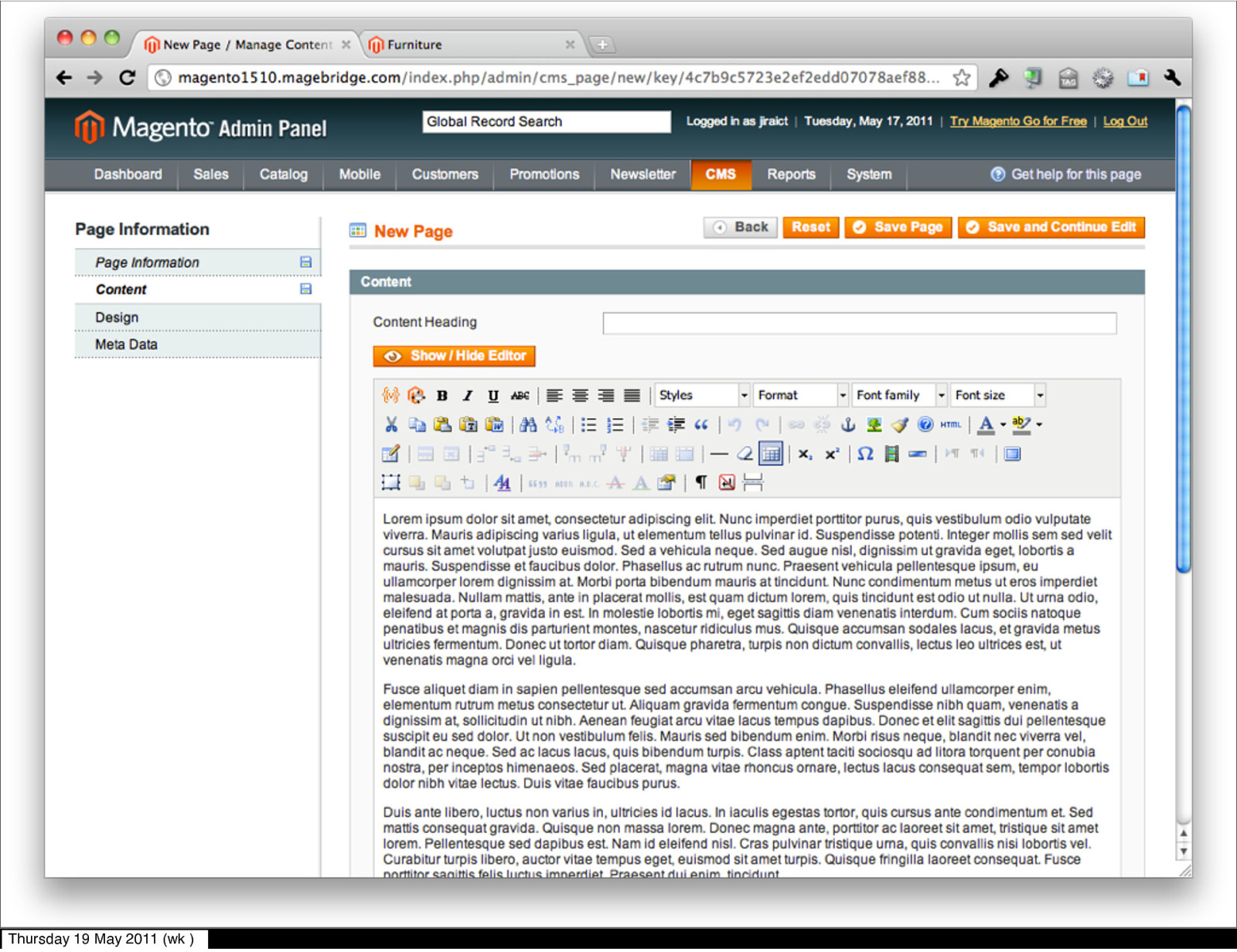This screenshot has height=952, width=1237.
Task: Click the Blockquote icon
Action: (701, 424)
